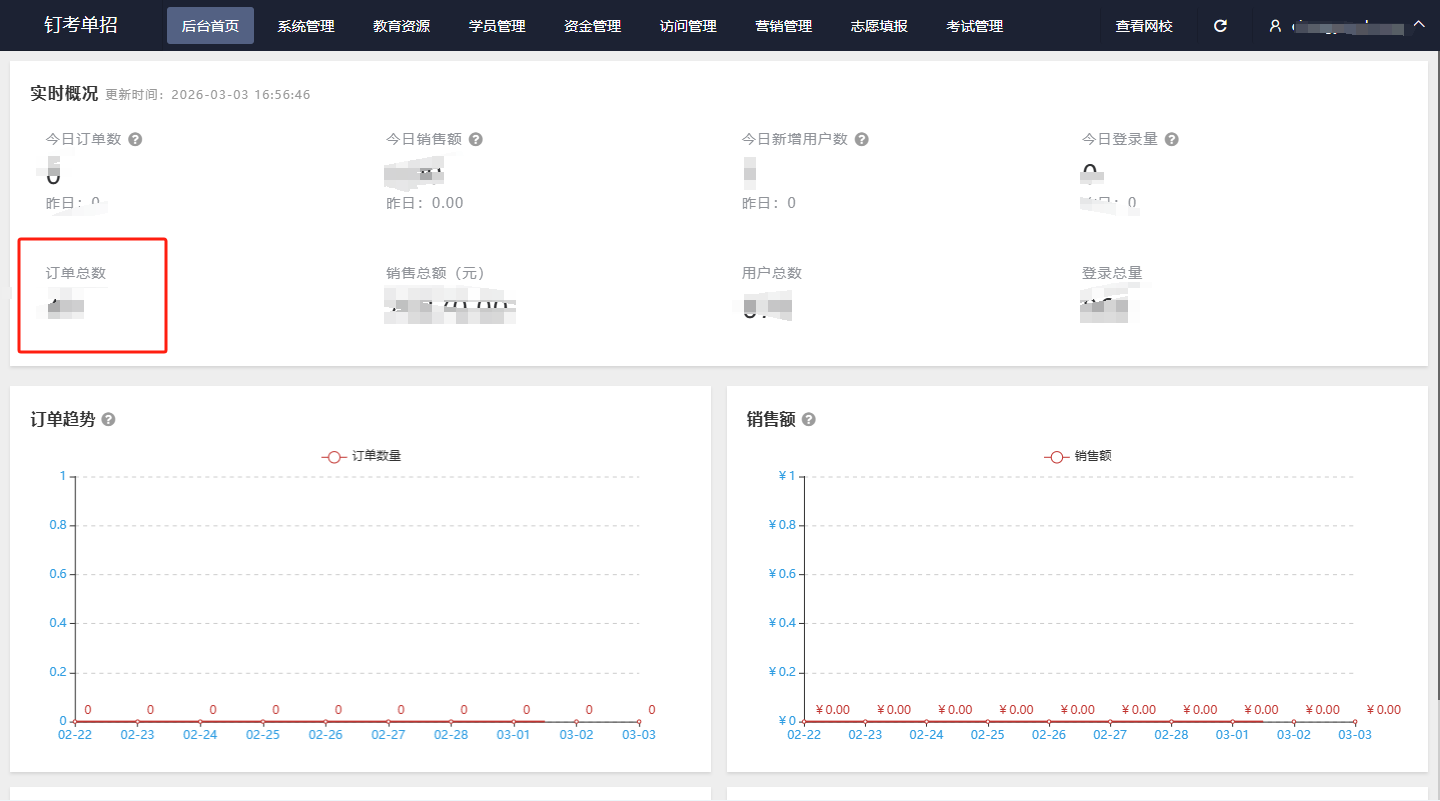The image size is (1440, 801).
Task: Open the 学员管理 menu
Action: click(497, 26)
